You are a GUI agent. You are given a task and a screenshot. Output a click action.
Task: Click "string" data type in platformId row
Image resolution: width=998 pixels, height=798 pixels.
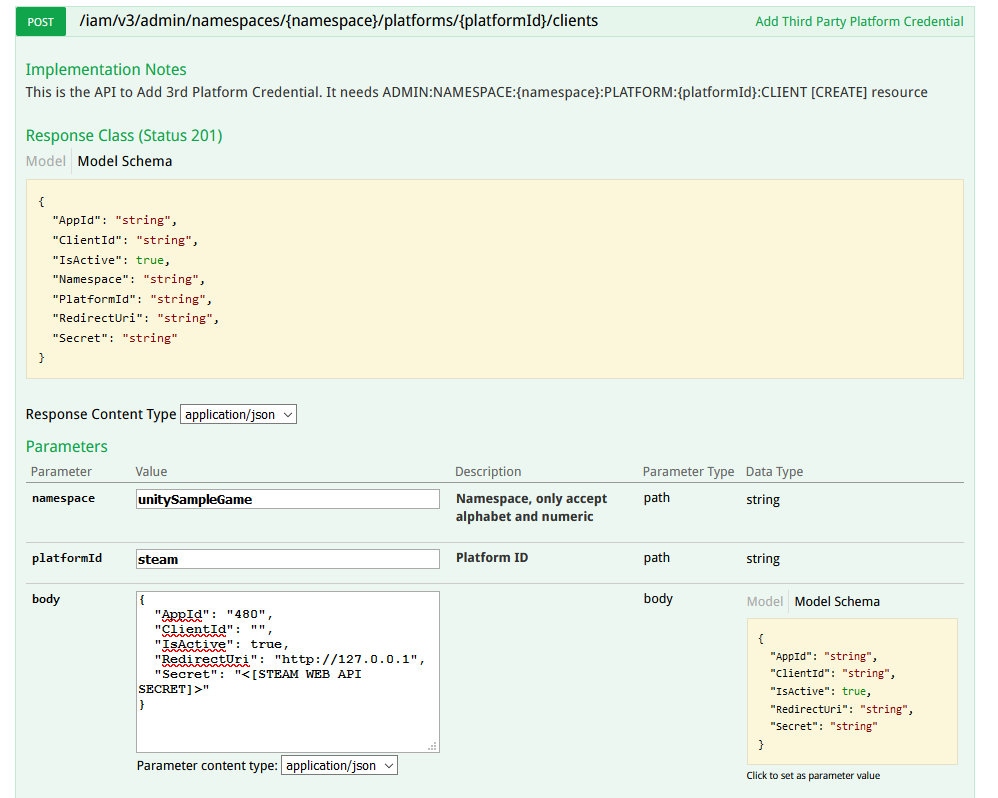[x=763, y=559]
